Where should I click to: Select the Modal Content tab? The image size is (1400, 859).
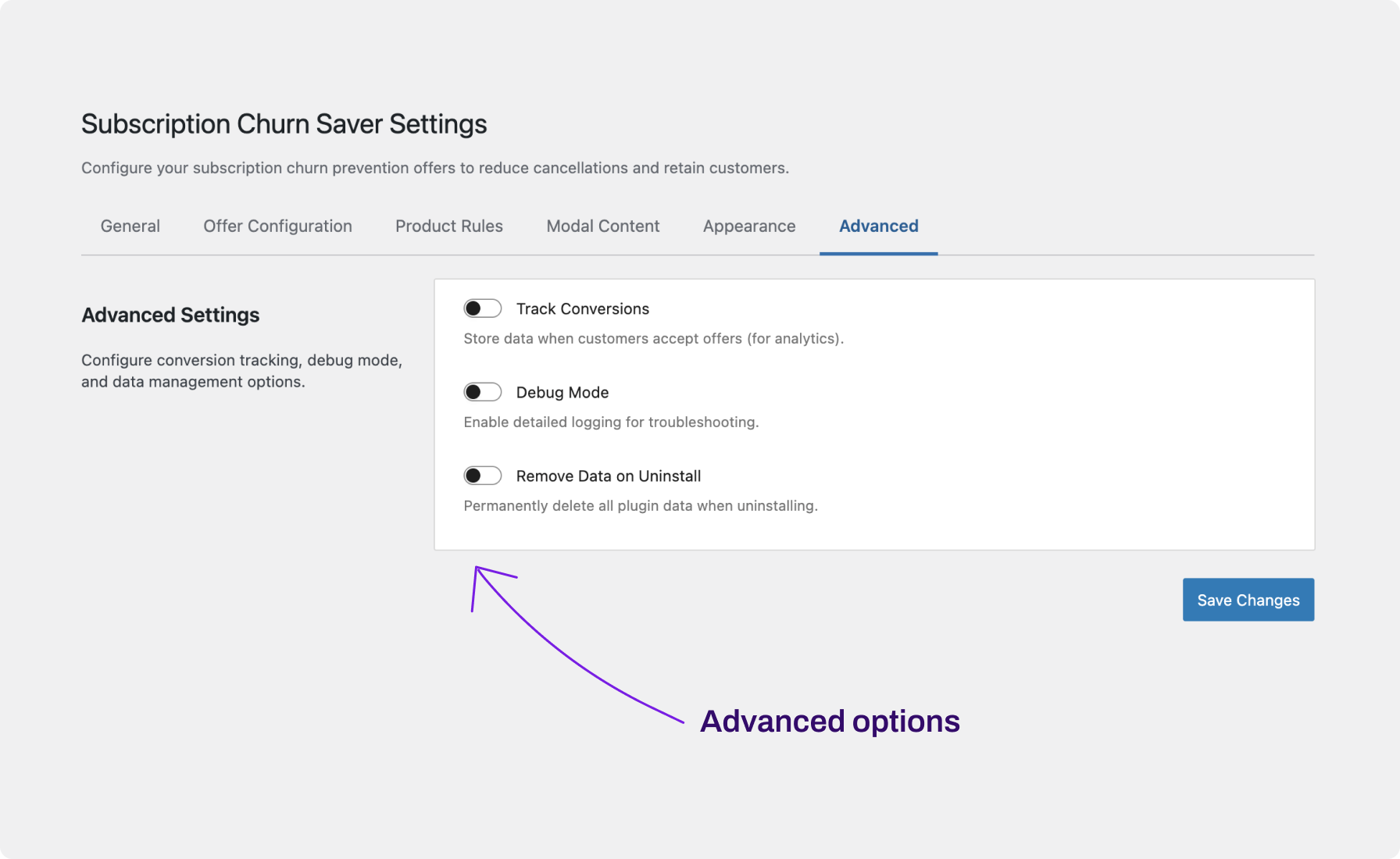point(603,226)
